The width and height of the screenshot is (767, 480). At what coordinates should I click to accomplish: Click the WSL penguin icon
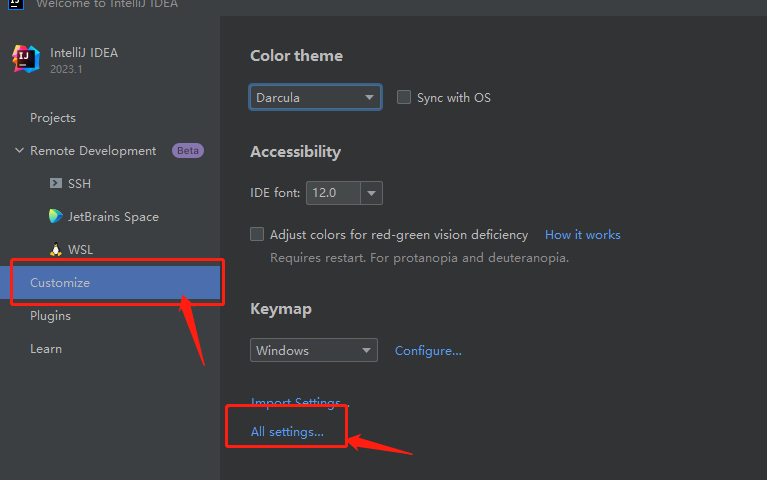[56, 249]
